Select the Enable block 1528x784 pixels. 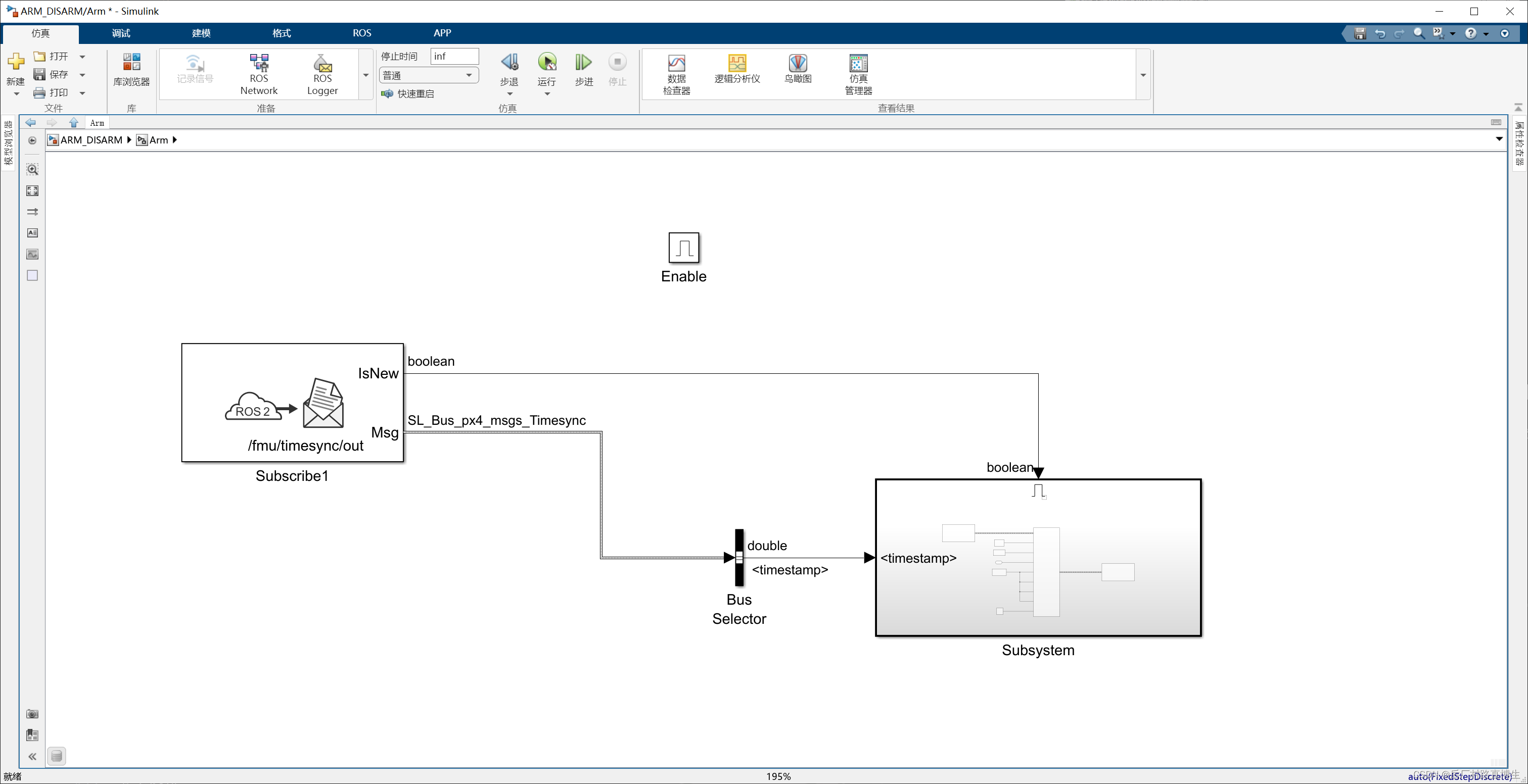click(x=684, y=248)
